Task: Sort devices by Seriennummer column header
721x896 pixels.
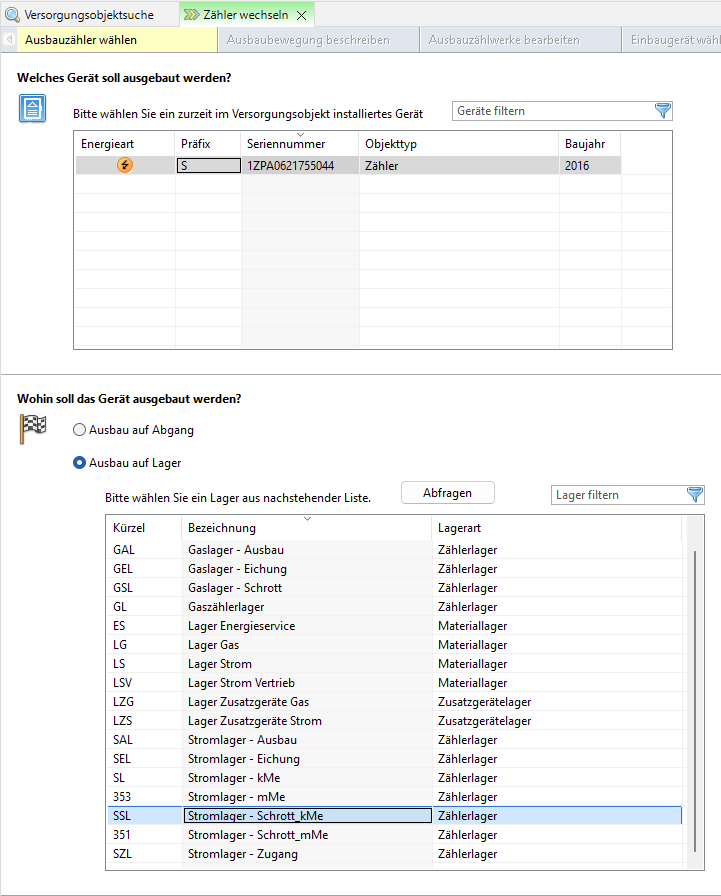Action: (299, 144)
